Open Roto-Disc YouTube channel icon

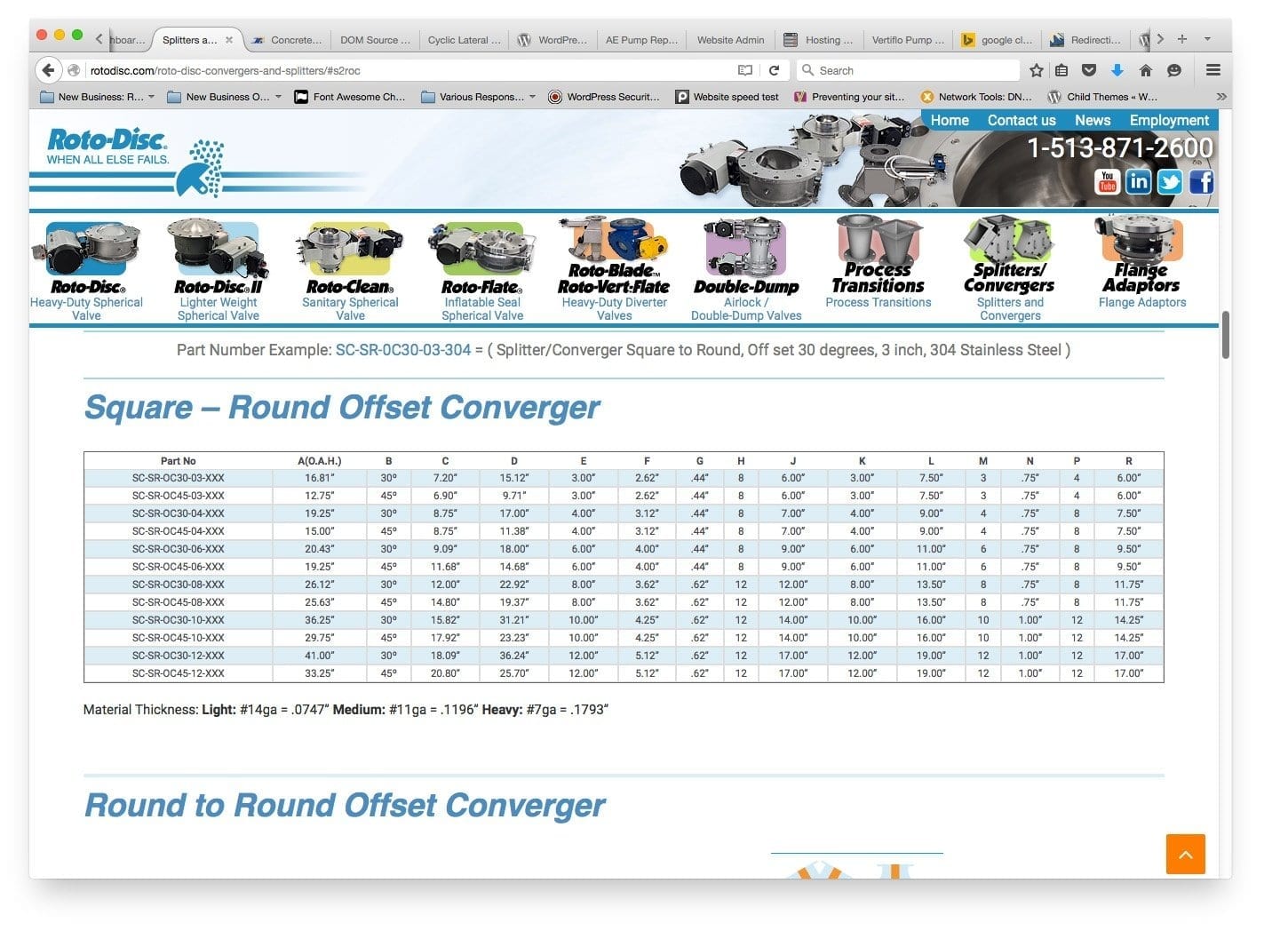[x=1107, y=181]
